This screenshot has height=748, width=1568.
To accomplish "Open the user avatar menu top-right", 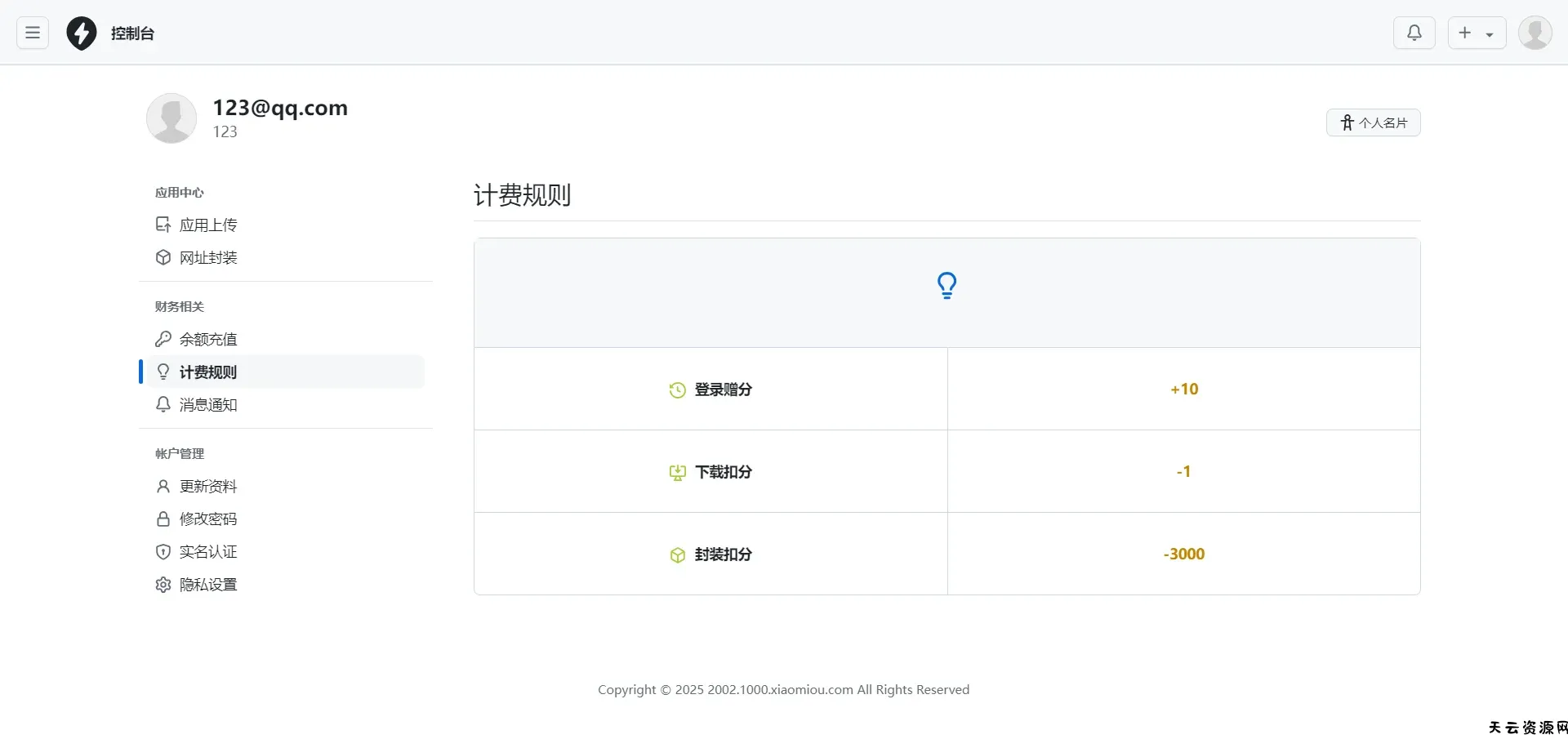I will pos(1535,33).
